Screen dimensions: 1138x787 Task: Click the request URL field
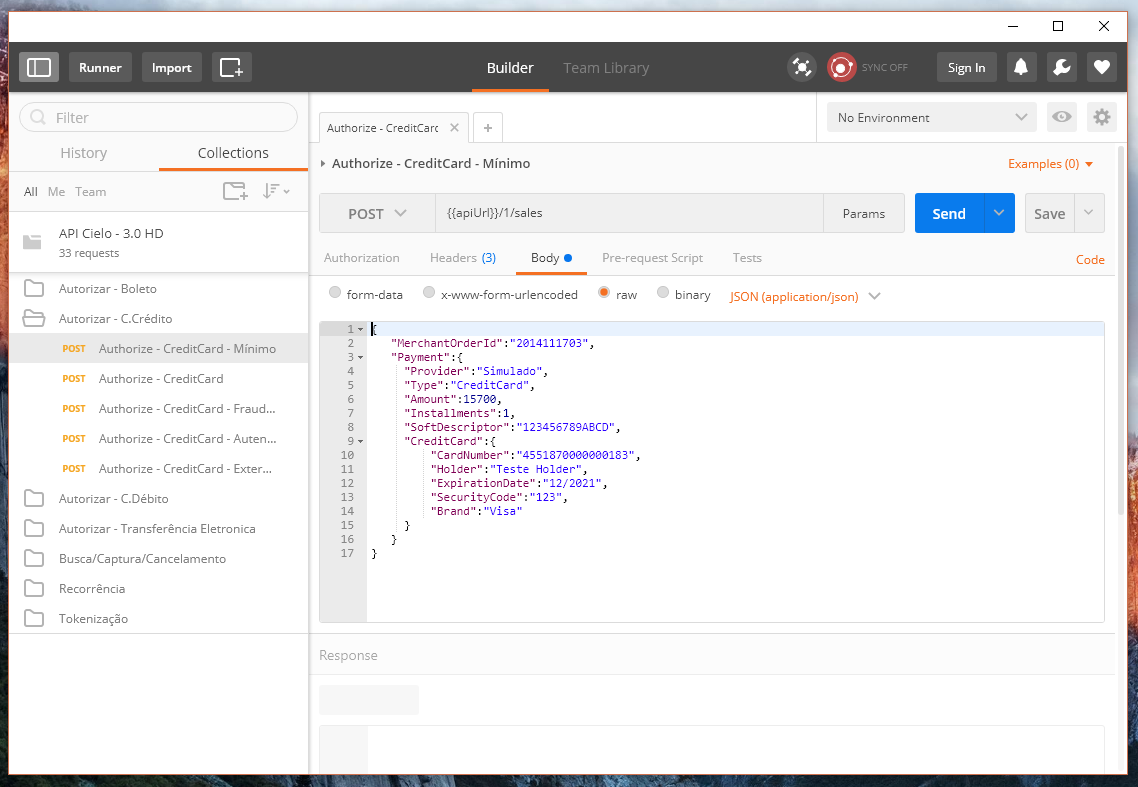[x=629, y=213]
